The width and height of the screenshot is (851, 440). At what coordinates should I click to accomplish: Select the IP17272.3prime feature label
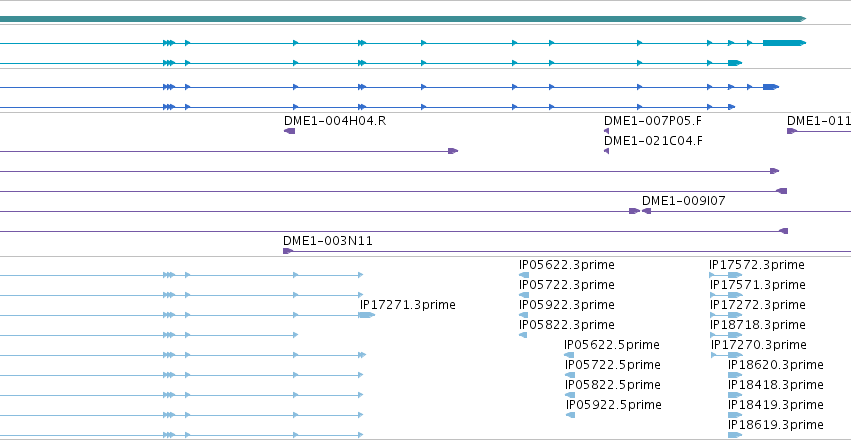758,305
